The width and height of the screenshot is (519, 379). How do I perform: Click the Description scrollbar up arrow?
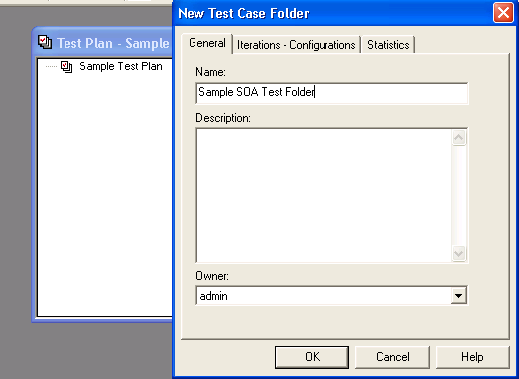(459, 137)
